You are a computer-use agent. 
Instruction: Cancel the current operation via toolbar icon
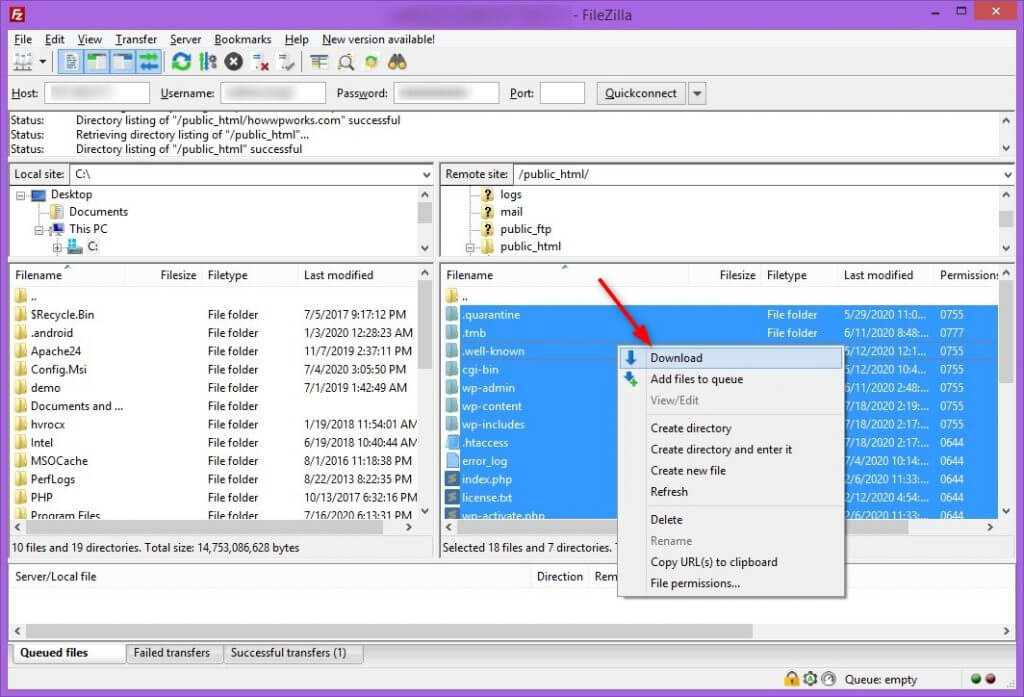(x=234, y=62)
